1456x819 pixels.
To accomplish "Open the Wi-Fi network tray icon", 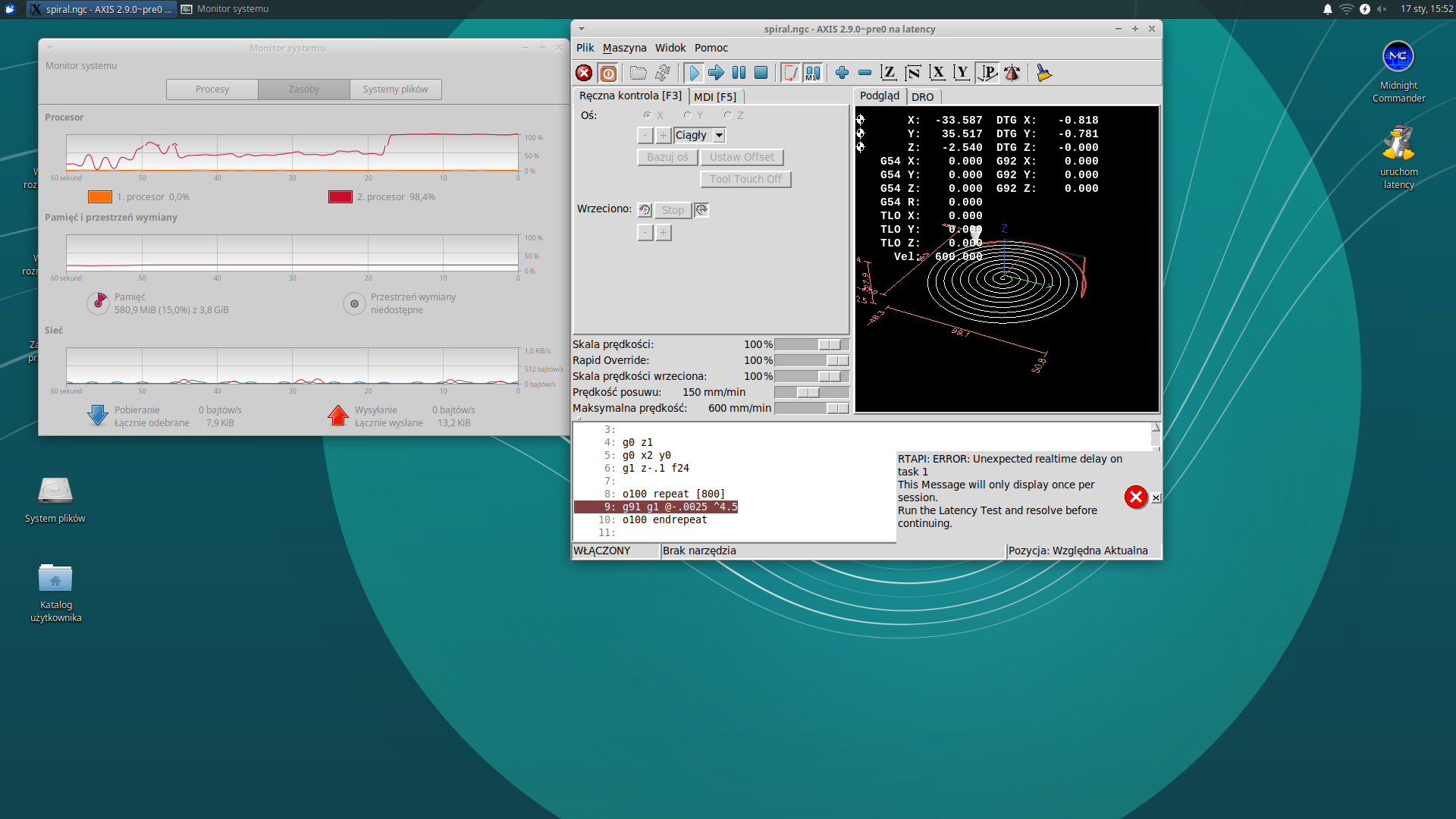I will pos(1347,9).
